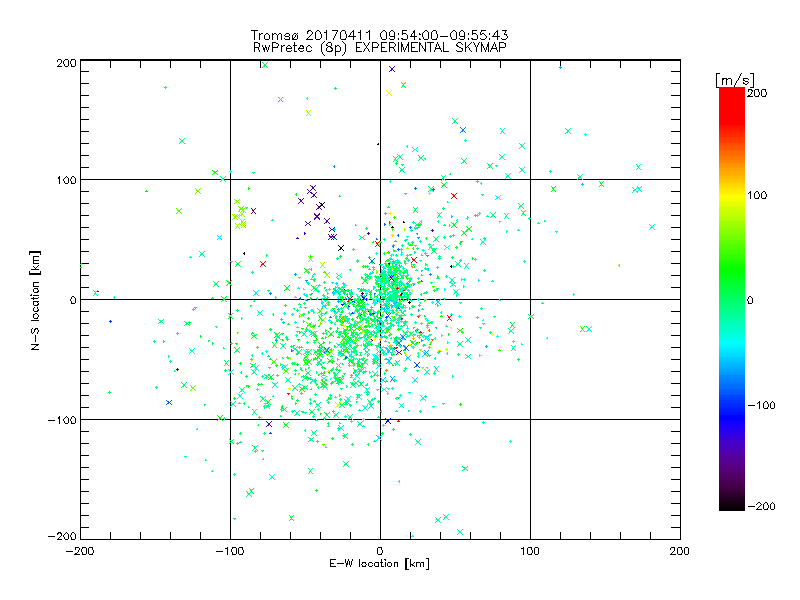Screen dimensions: 800x600
Task: Click the plot origin where zero lines cross
Action: point(380,299)
